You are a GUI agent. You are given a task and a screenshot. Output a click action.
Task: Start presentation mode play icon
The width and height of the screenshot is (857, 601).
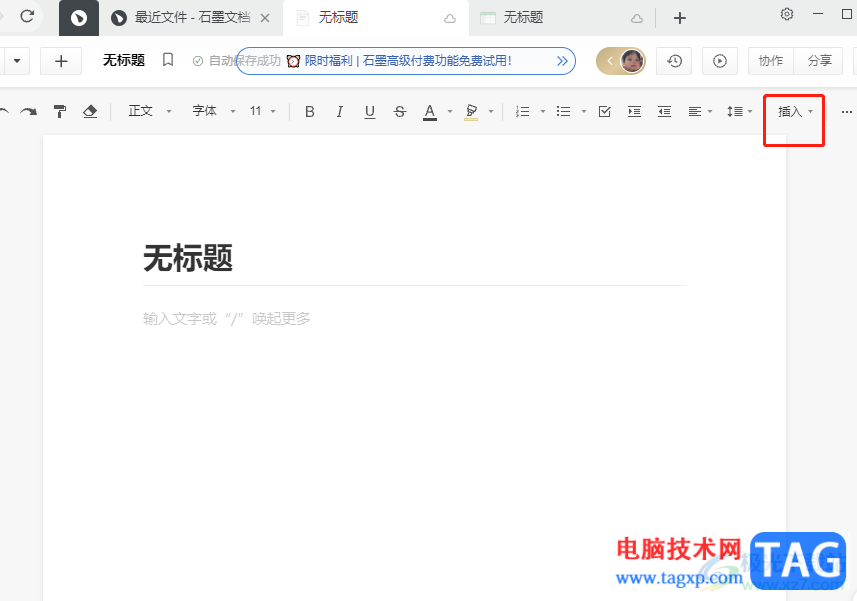pyautogui.click(x=720, y=61)
